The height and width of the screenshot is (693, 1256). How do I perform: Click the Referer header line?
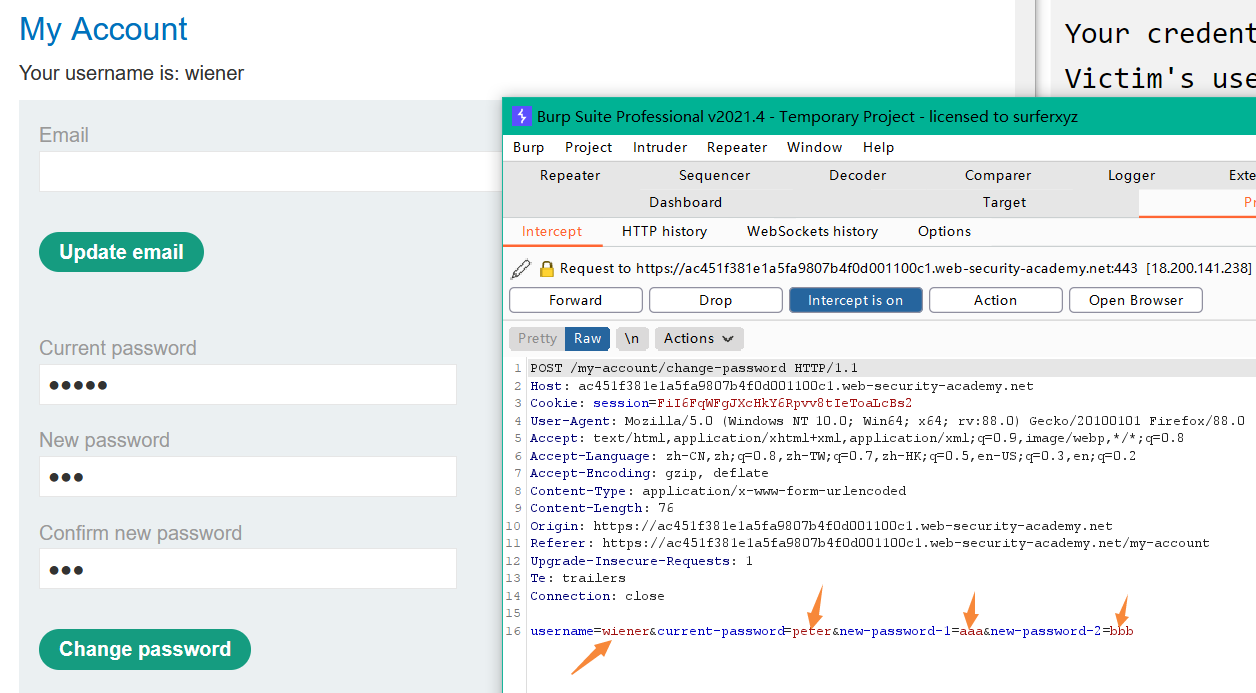tap(870, 543)
